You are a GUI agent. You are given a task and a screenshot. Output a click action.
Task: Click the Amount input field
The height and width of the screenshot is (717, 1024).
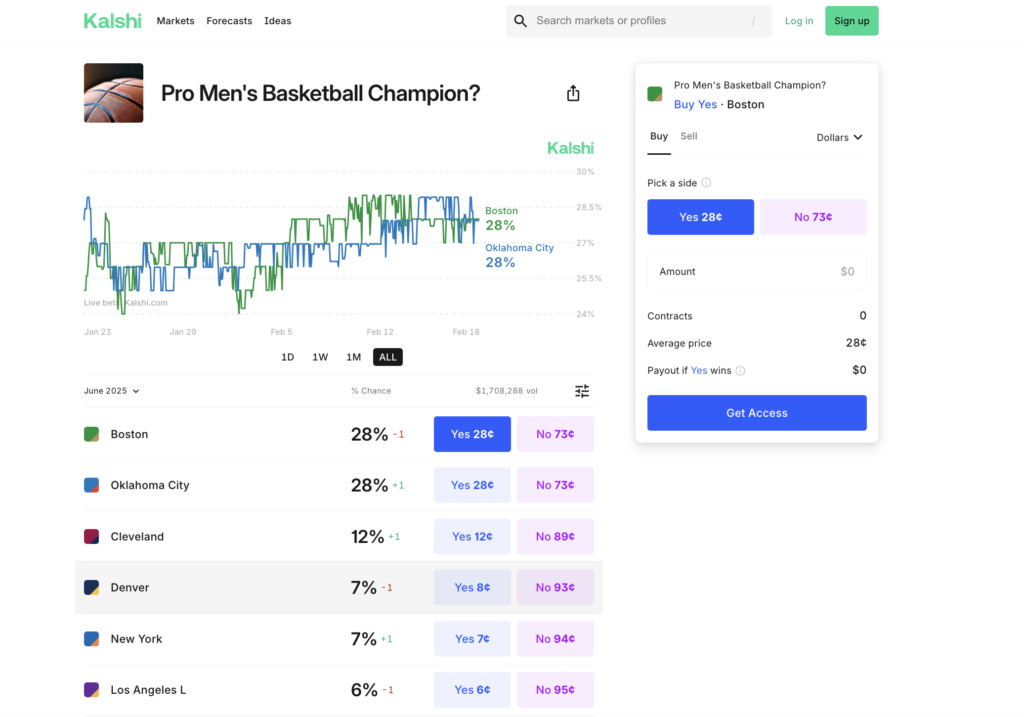[757, 272]
